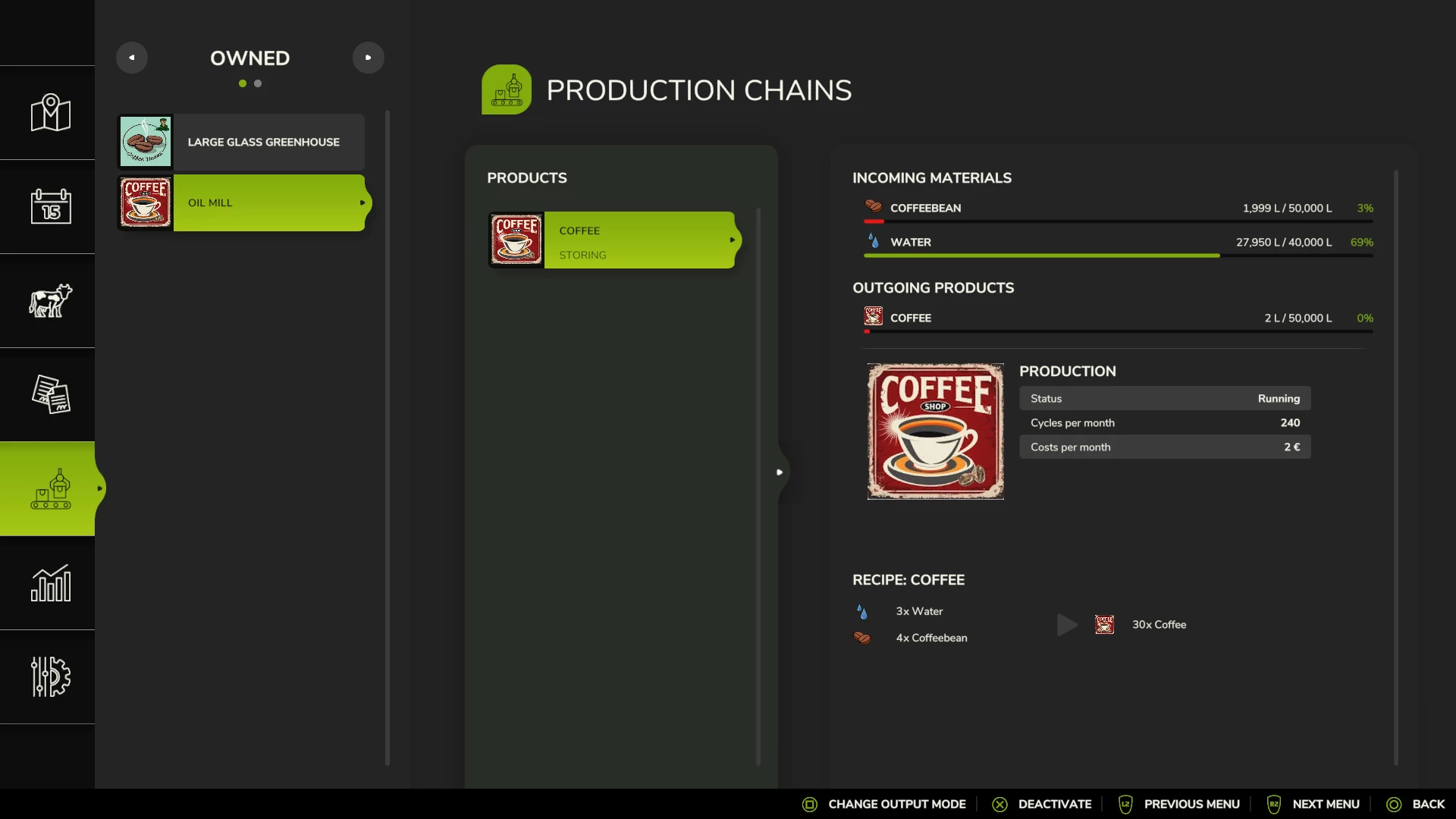Screen dimensions: 1456x819
Task: Go to previous category with left arrow
Action: click(132, 58)
